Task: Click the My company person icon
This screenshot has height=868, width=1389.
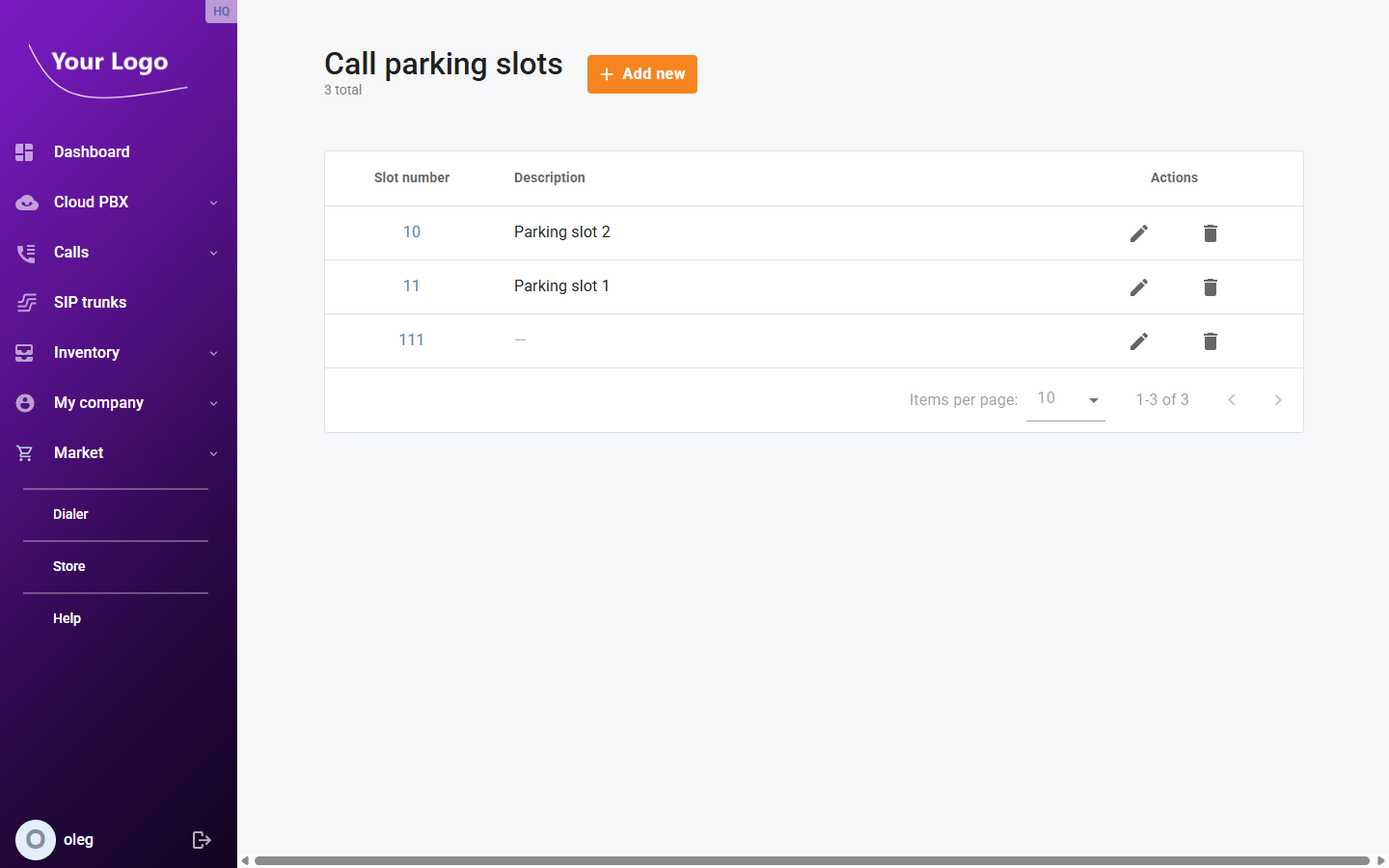Action: [x=25, y=402]
